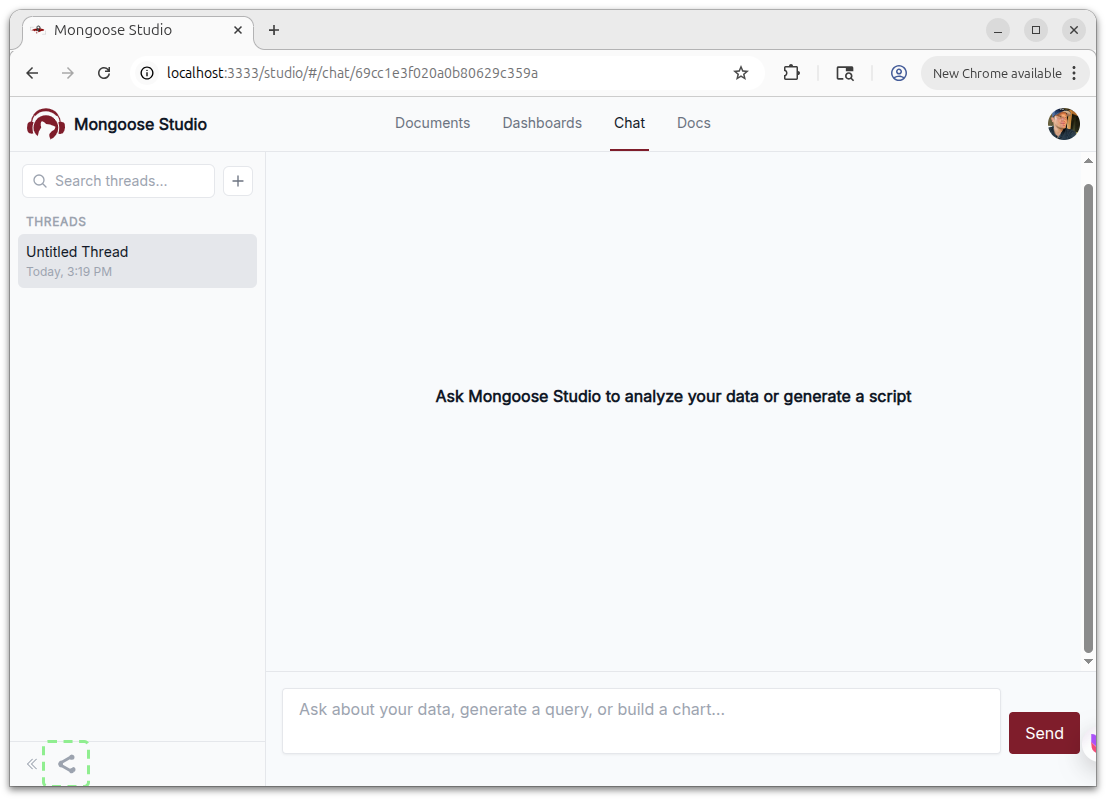1106x799 pixels.
Task: Click the Mongoose Studio logo icon
Action: click(x=46, y=124)
